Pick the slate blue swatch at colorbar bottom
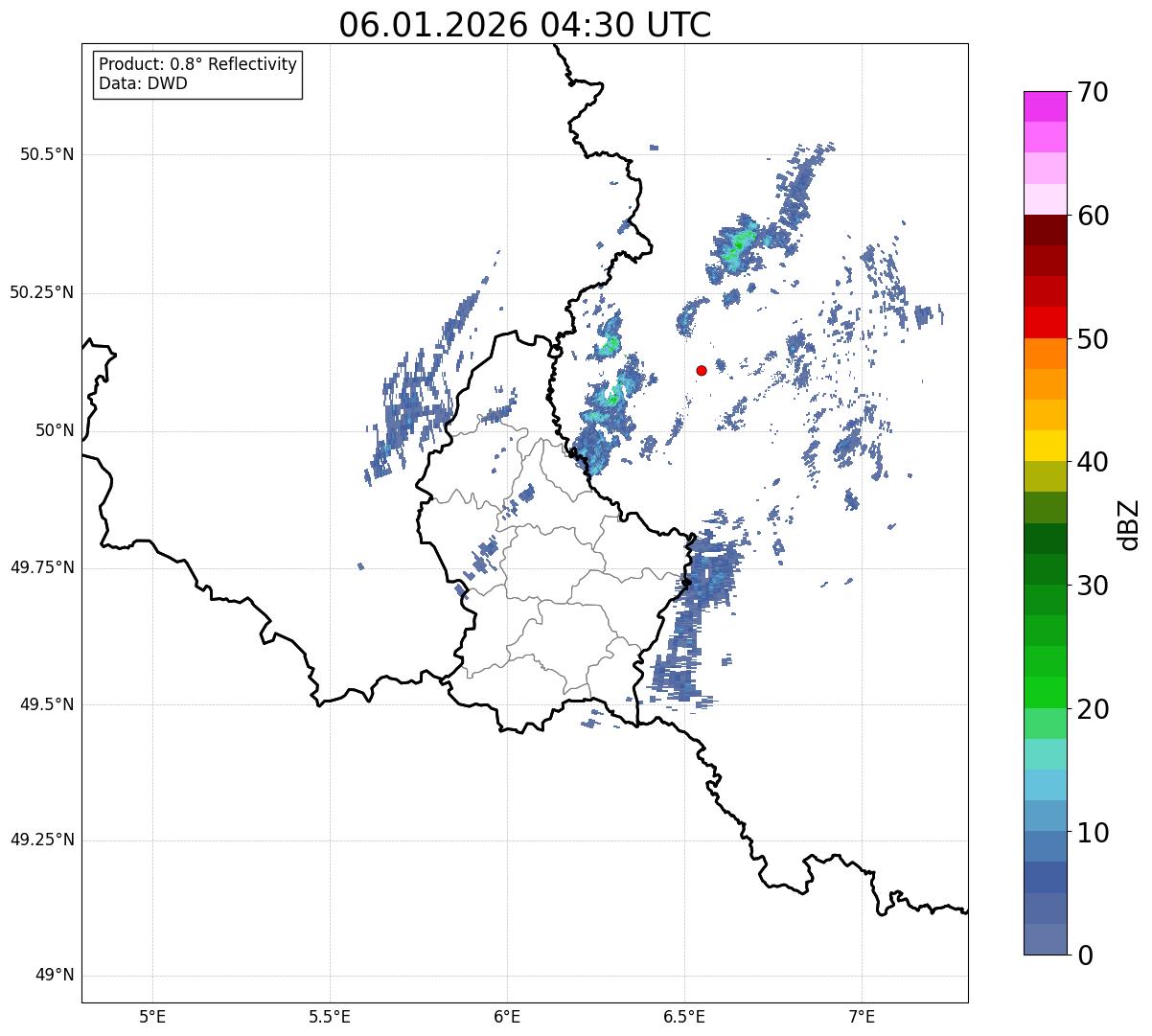The width and height of the screenshot is (1152, 1036). (1046, 939)
